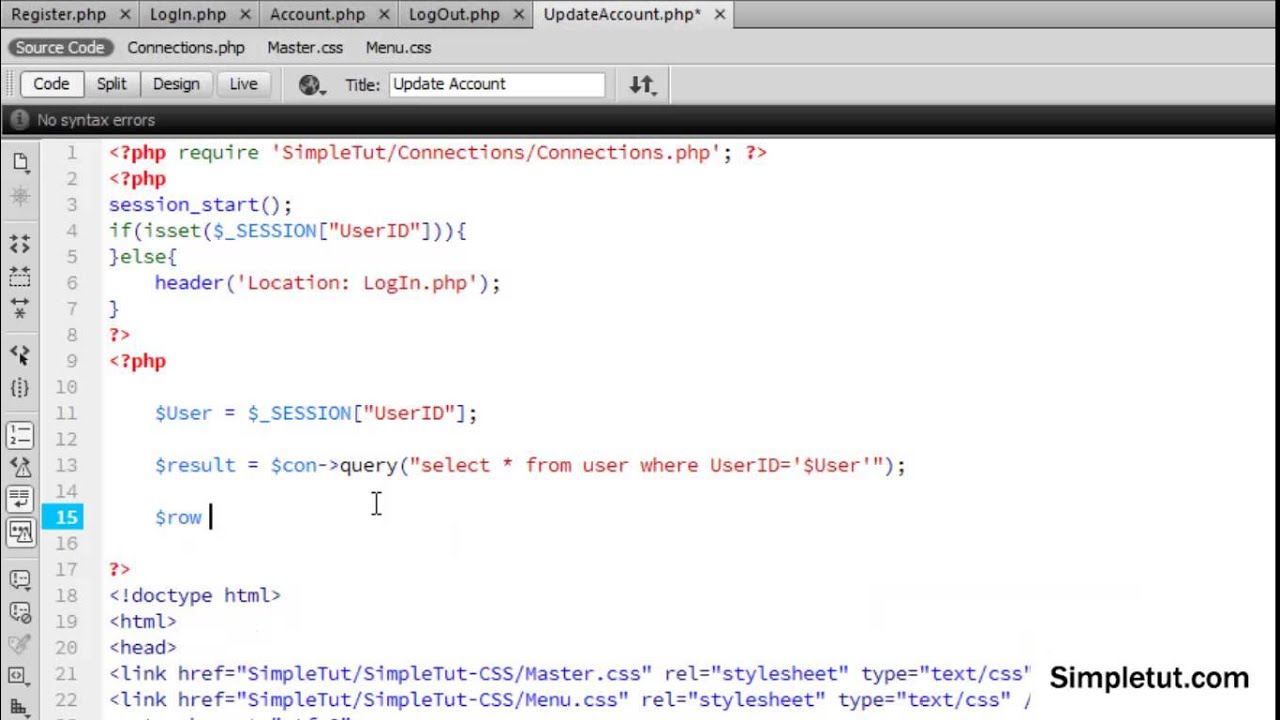Screen dimensions: 1280x720
Task: Open related file Master.css
Action: pyautogui.click(x=305, y=47)
